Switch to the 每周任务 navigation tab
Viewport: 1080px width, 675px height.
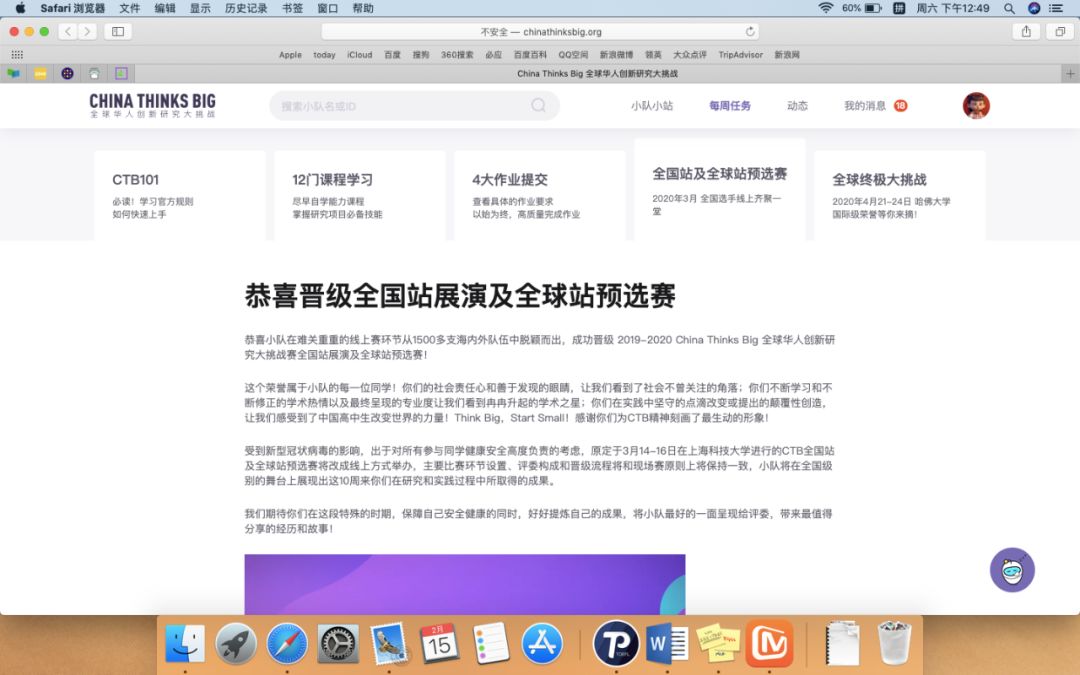coord(730,105)
